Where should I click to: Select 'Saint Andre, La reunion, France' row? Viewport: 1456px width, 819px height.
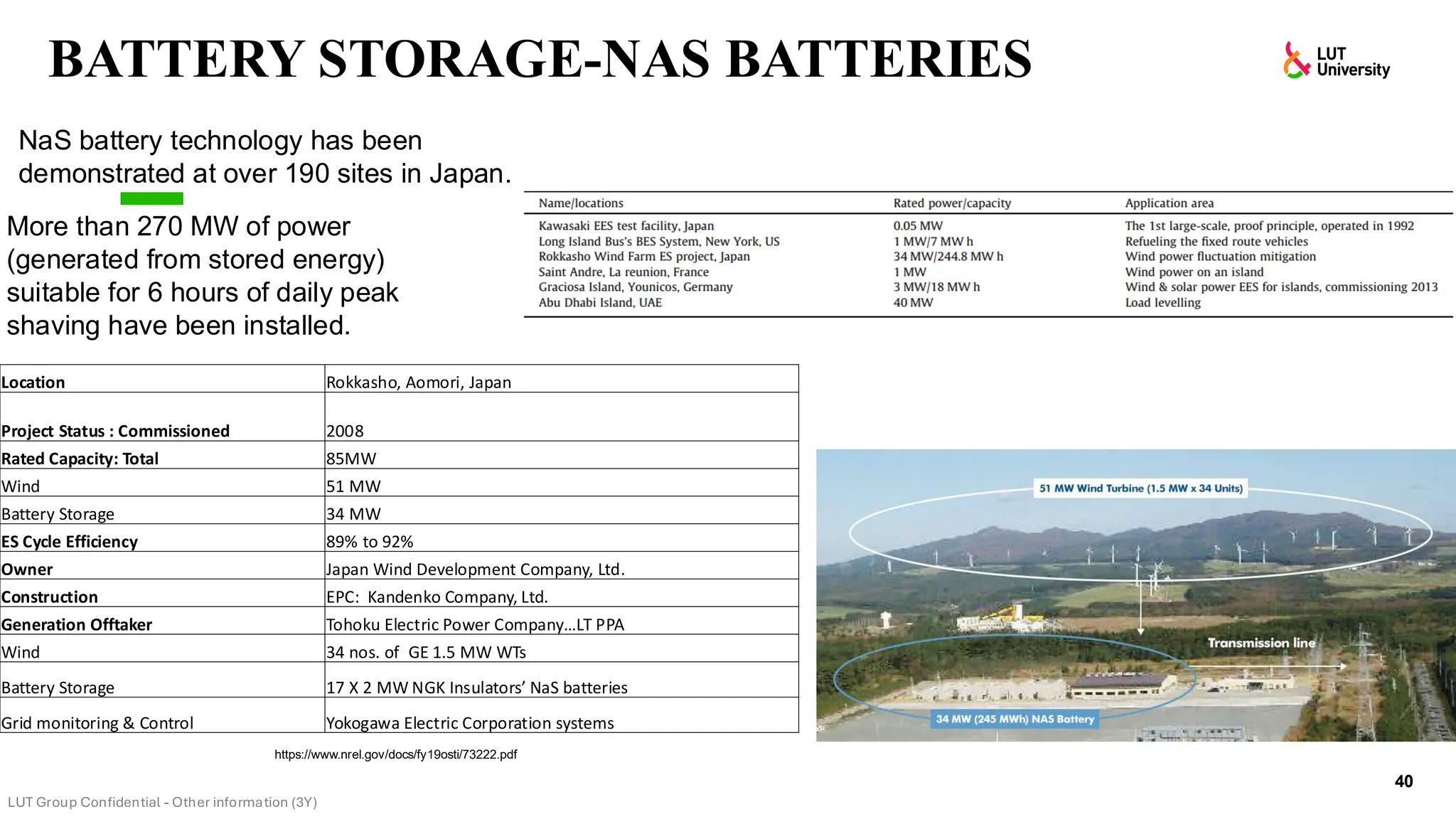click(x=988, y=272)
